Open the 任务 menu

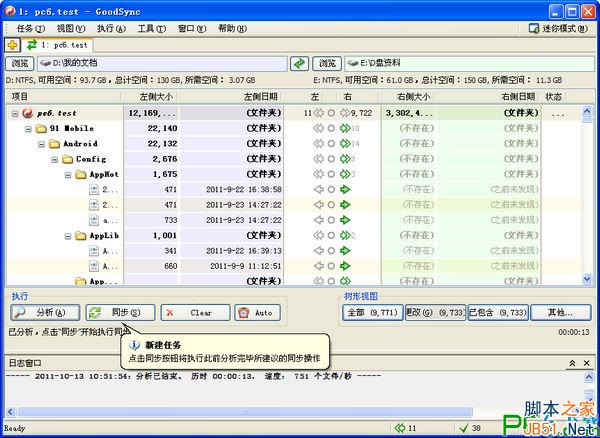31,29
